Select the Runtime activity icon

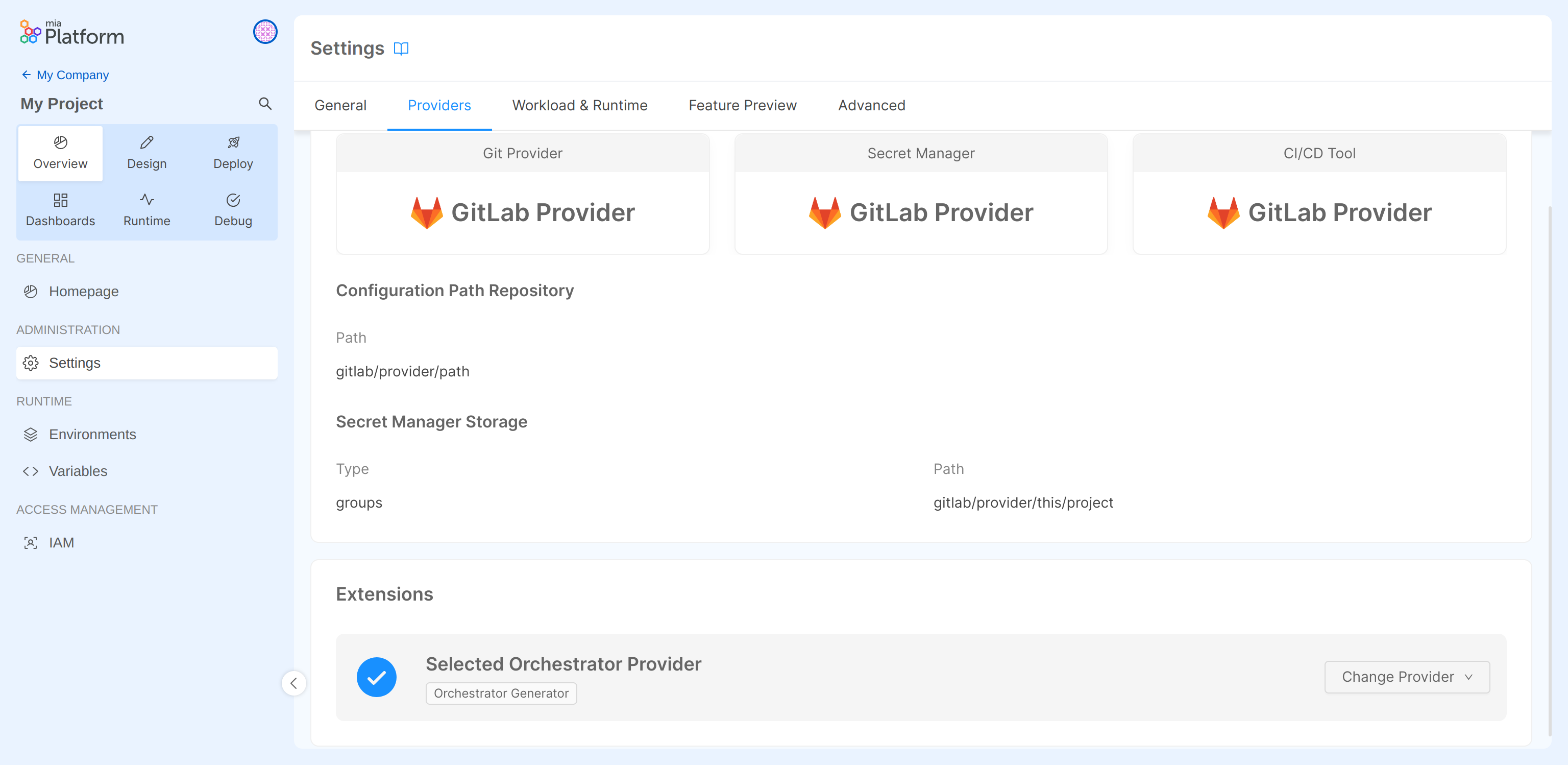146,200
